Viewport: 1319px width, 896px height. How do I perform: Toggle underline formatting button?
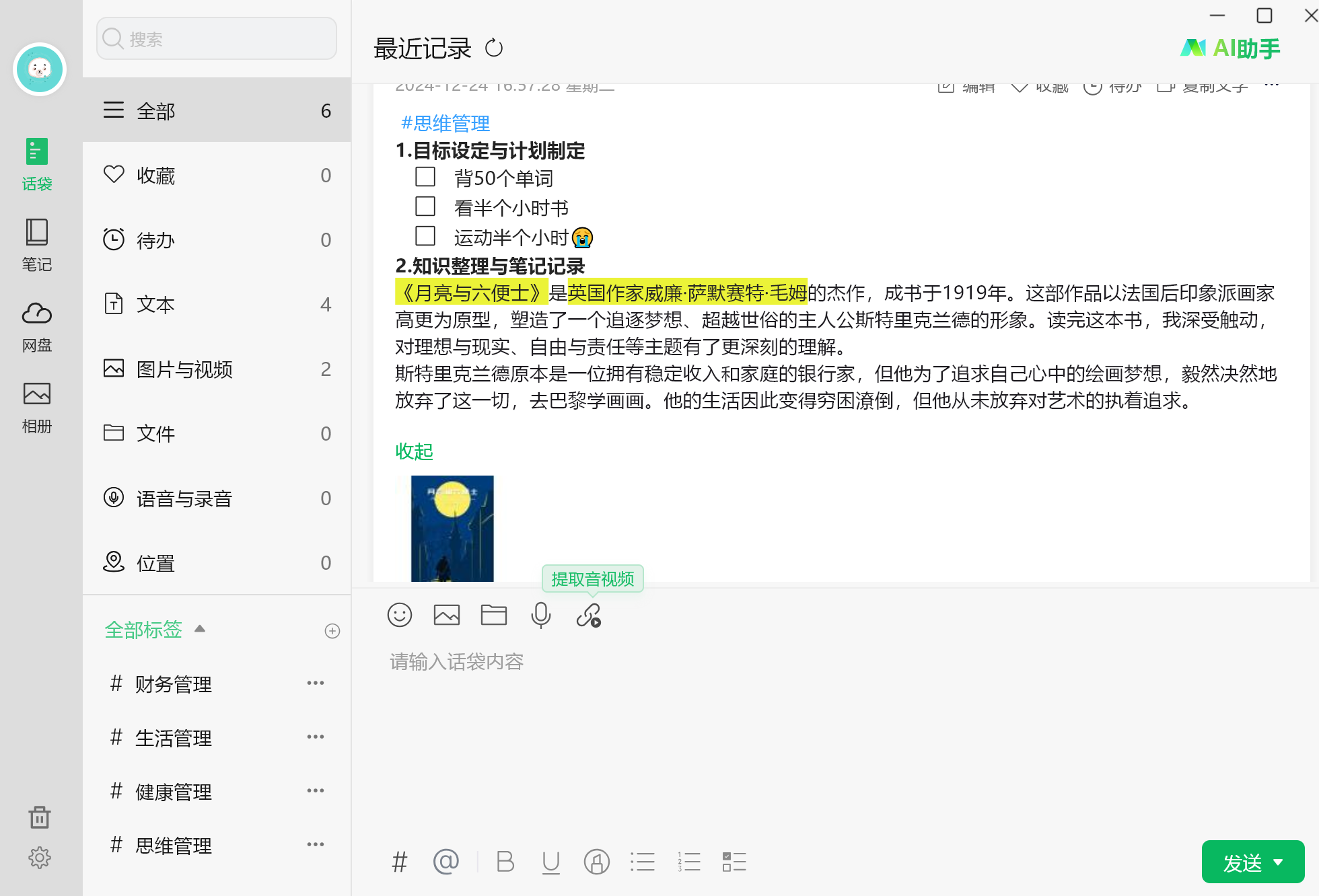551,862
